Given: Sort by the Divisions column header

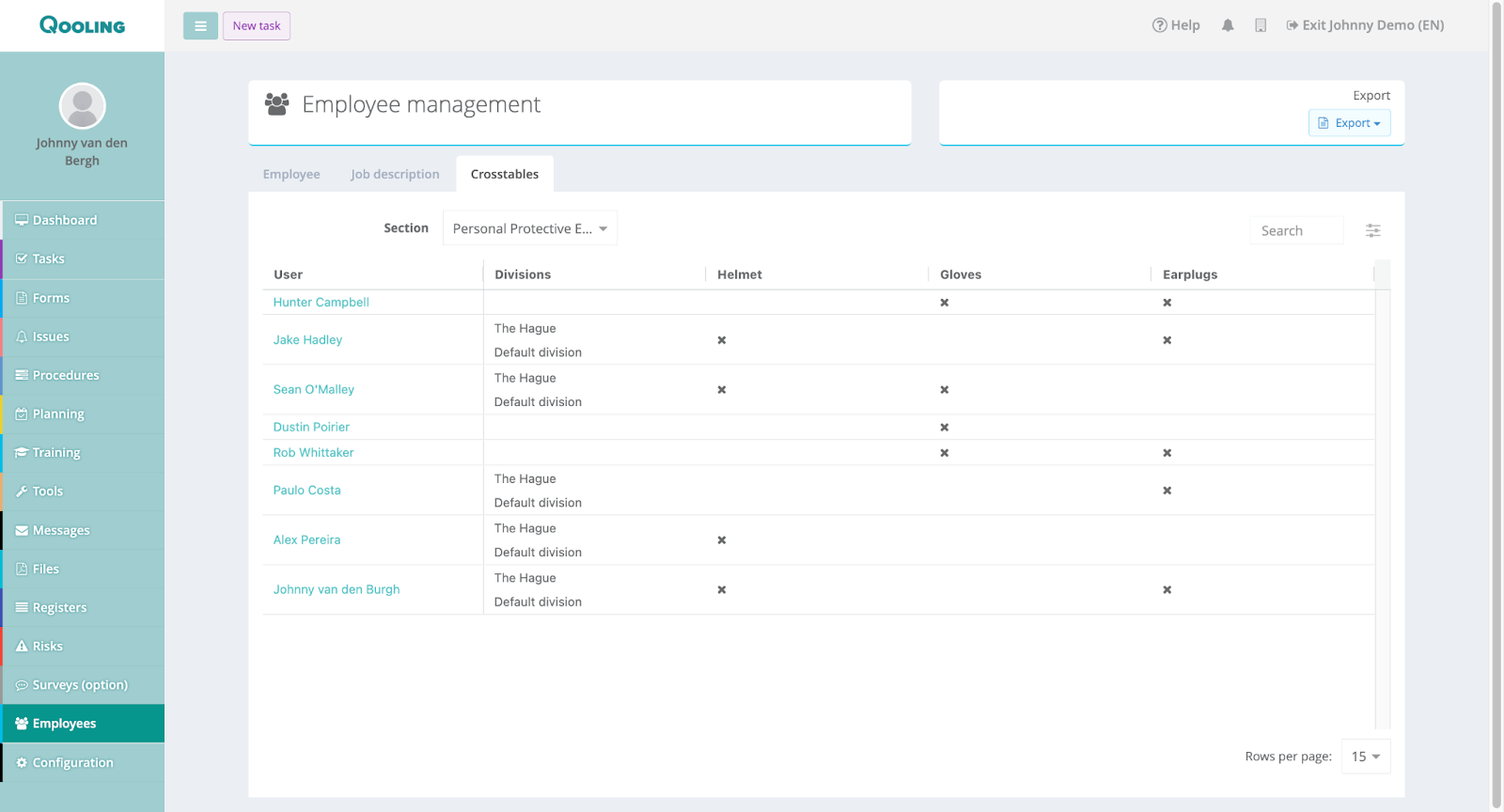Looking at the screenshot, I should point(523,274).
